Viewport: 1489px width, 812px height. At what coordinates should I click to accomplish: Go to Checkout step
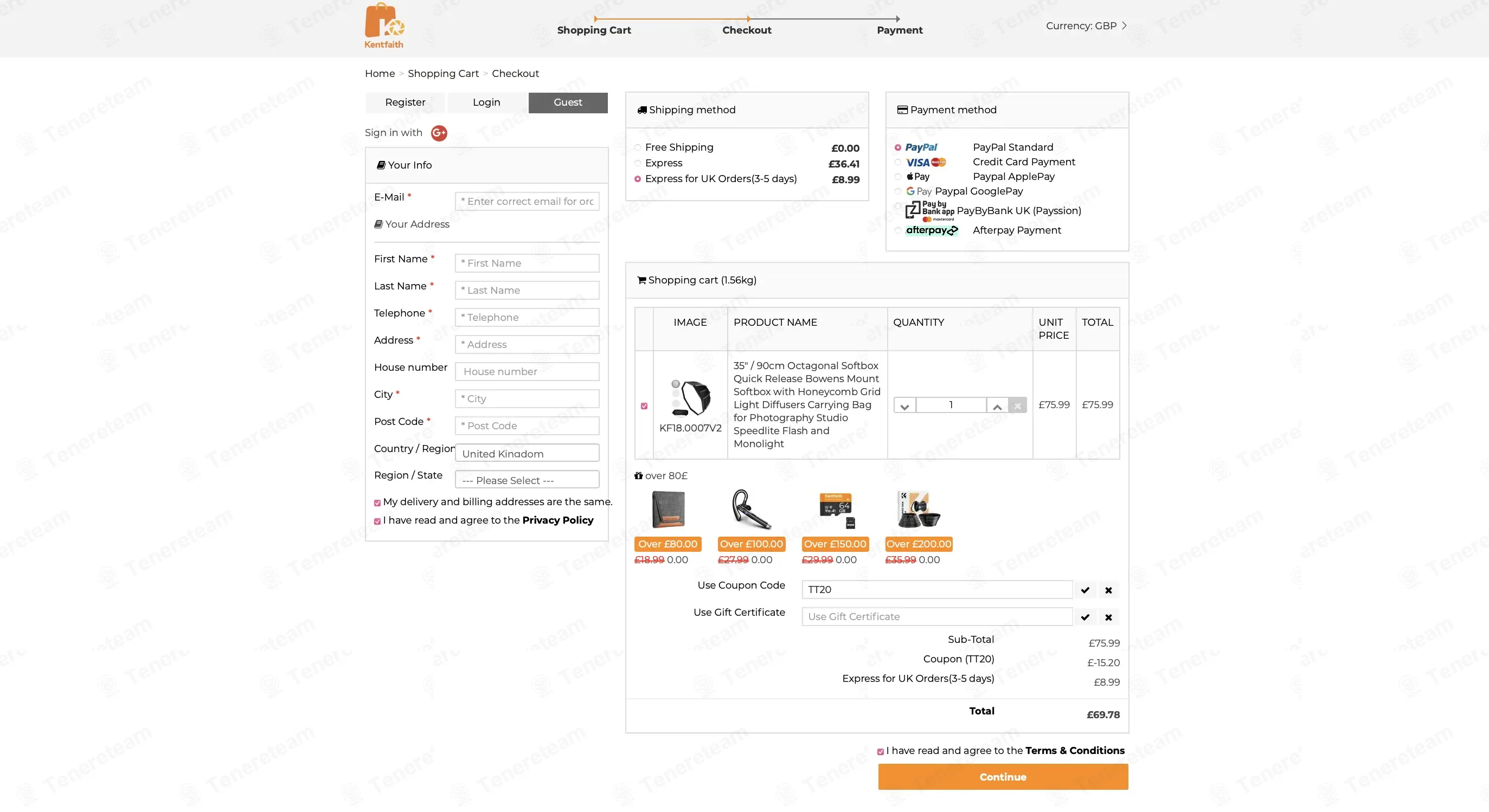coord(747,30)
